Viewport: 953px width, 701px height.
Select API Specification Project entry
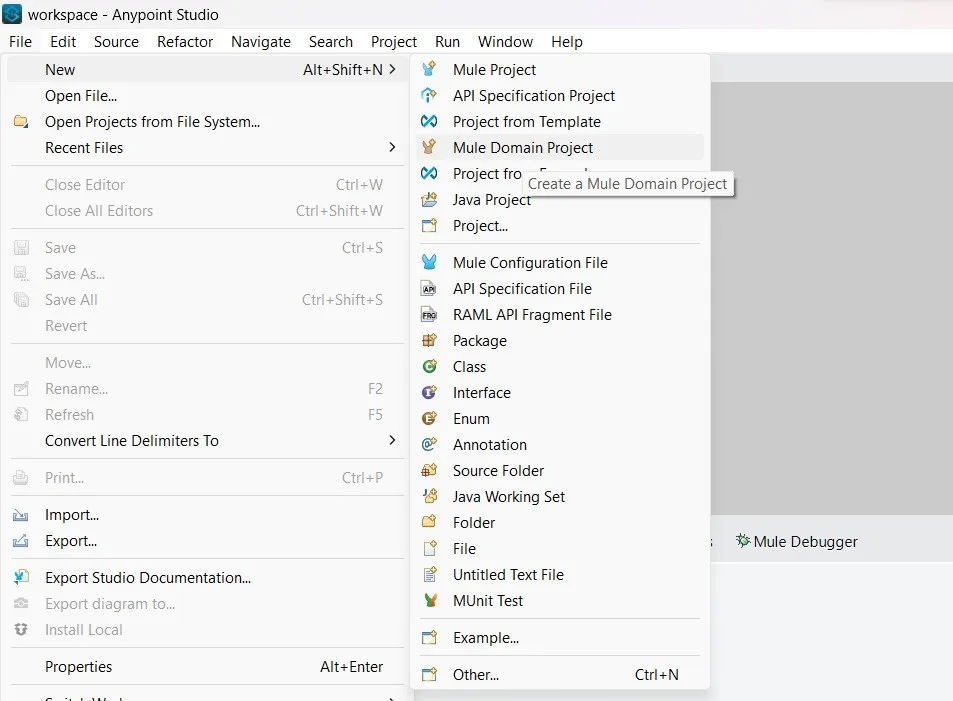(560, 95)
